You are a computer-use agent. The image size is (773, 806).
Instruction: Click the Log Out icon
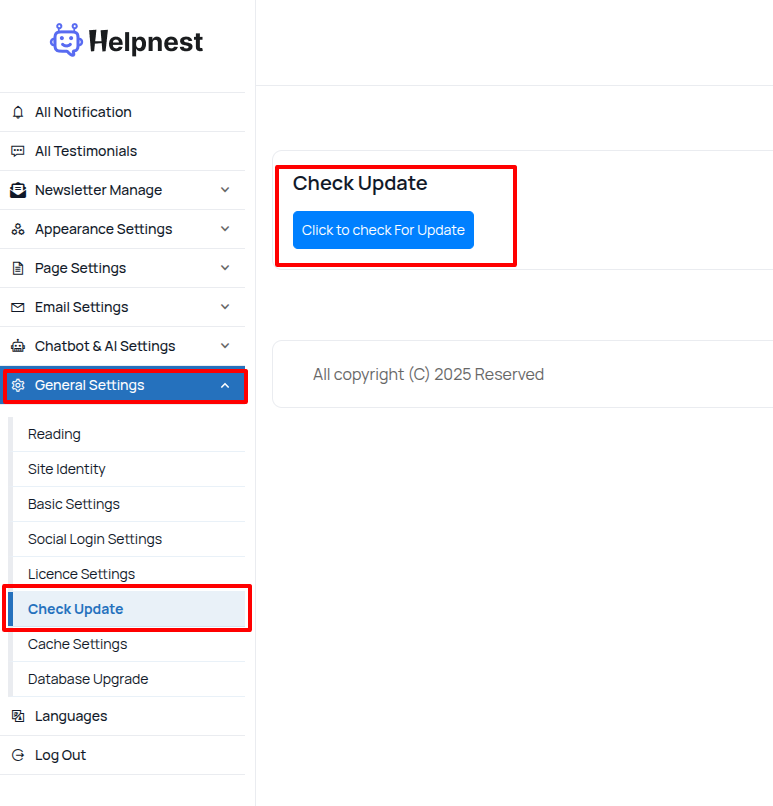click(x=18, y=755)
